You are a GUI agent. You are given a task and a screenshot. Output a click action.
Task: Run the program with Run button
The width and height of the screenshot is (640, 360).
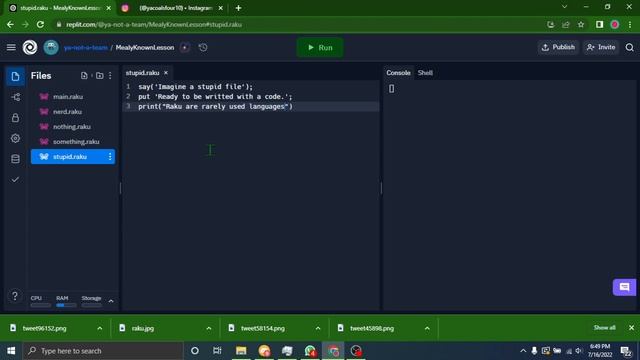click(x=320, y=47)
